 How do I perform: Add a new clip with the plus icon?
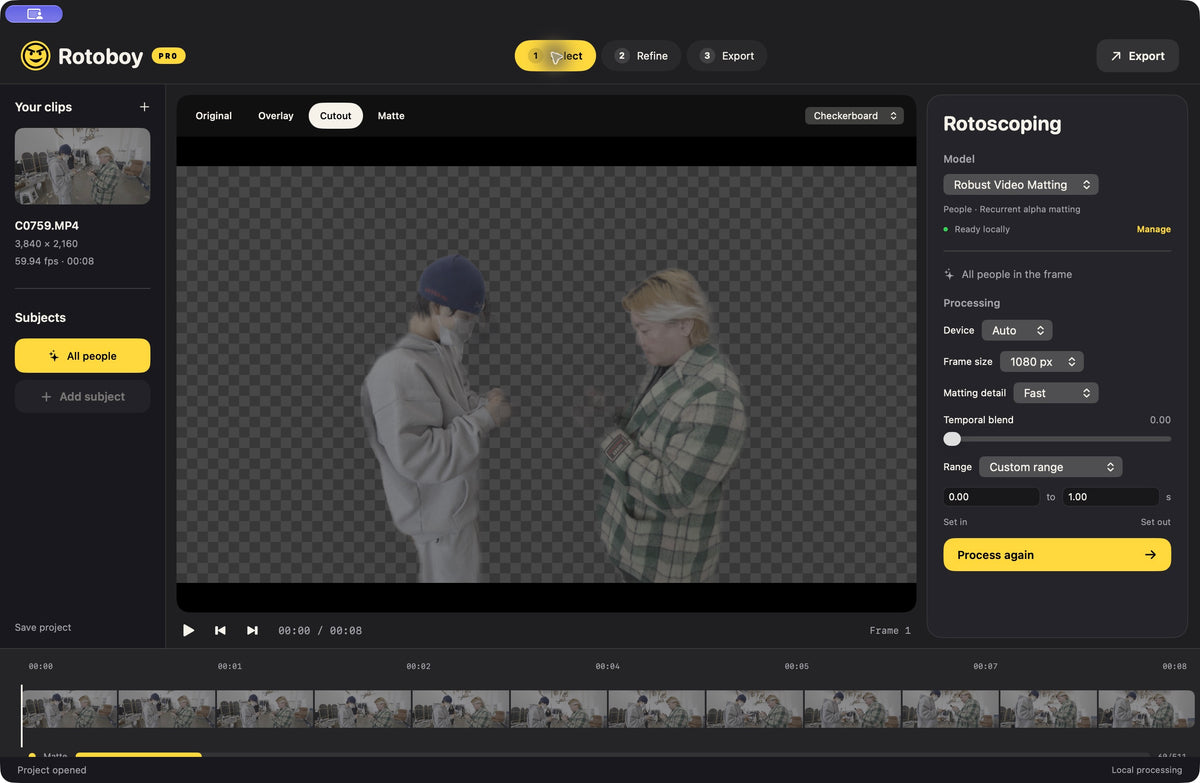144,107
